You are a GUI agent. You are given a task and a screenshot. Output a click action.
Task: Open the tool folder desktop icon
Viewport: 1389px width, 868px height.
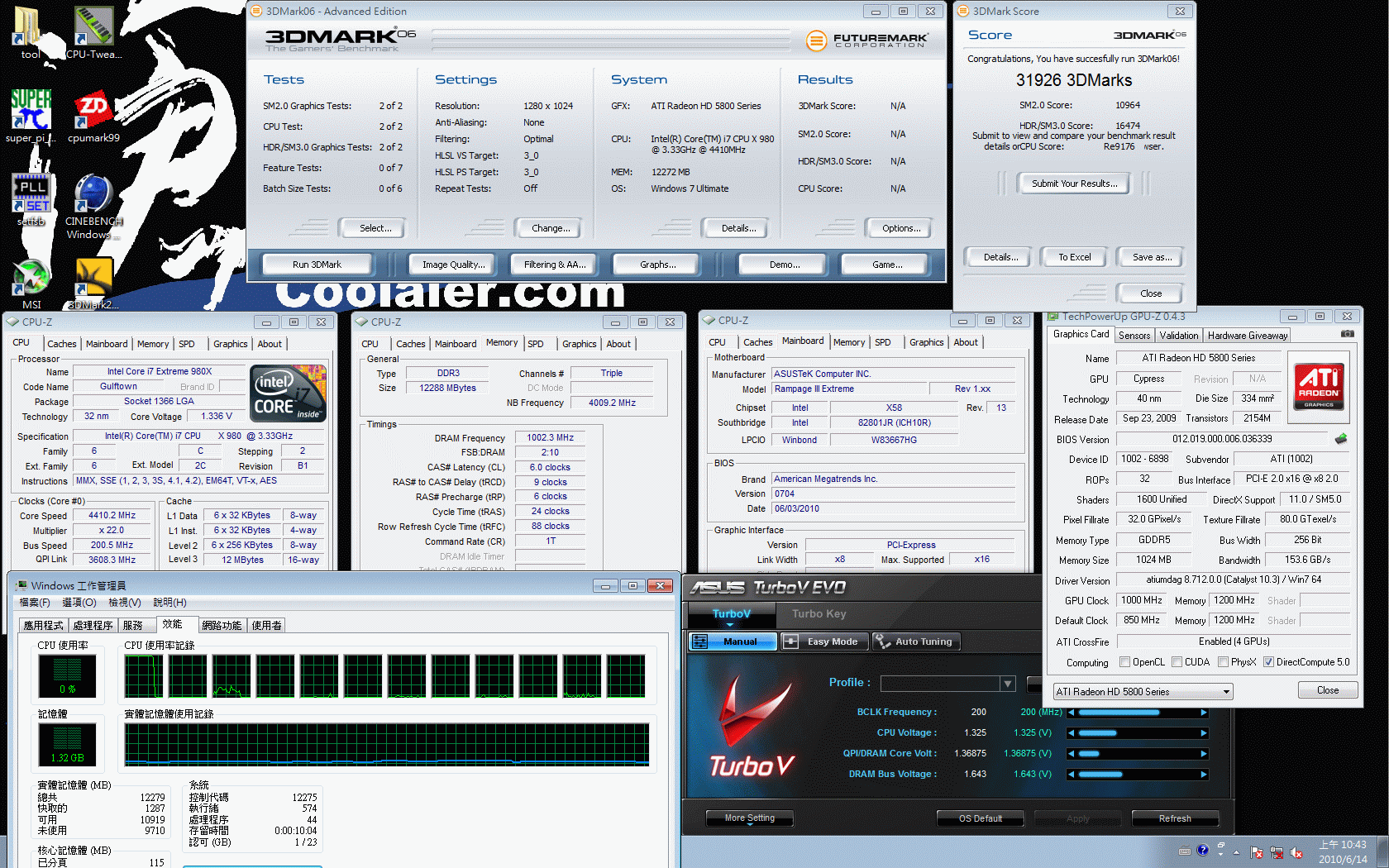(29, 33)
